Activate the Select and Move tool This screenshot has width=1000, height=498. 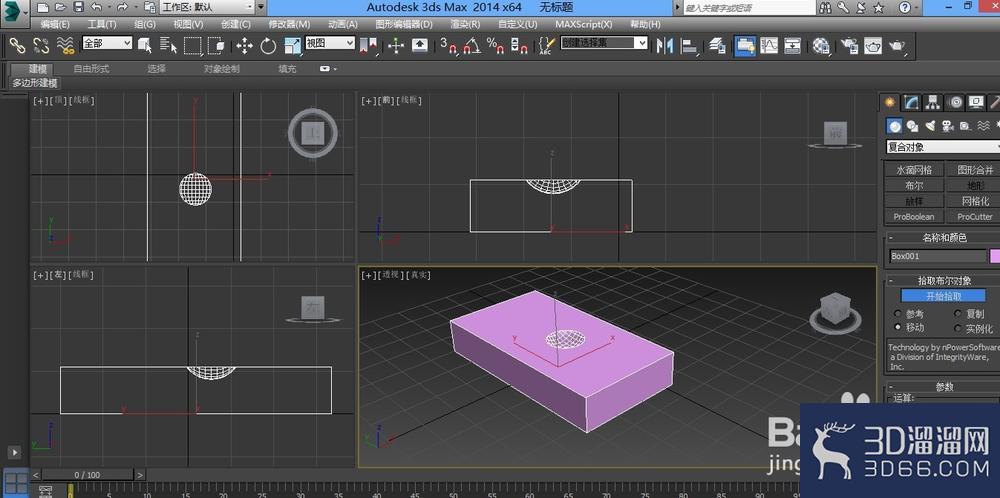(244, 45)
